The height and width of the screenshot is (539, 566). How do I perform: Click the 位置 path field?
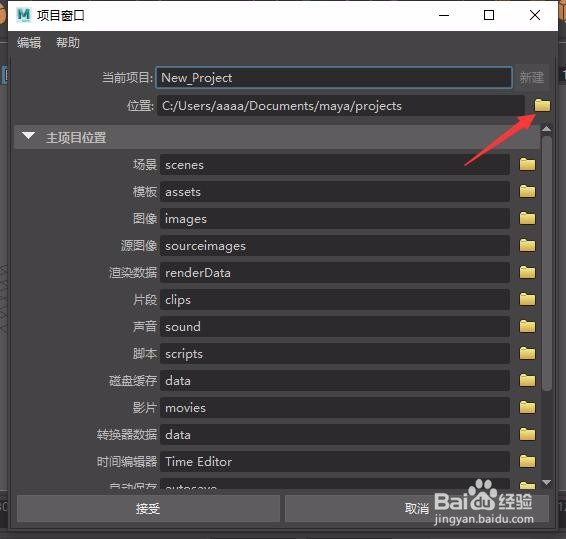[340, 105]
